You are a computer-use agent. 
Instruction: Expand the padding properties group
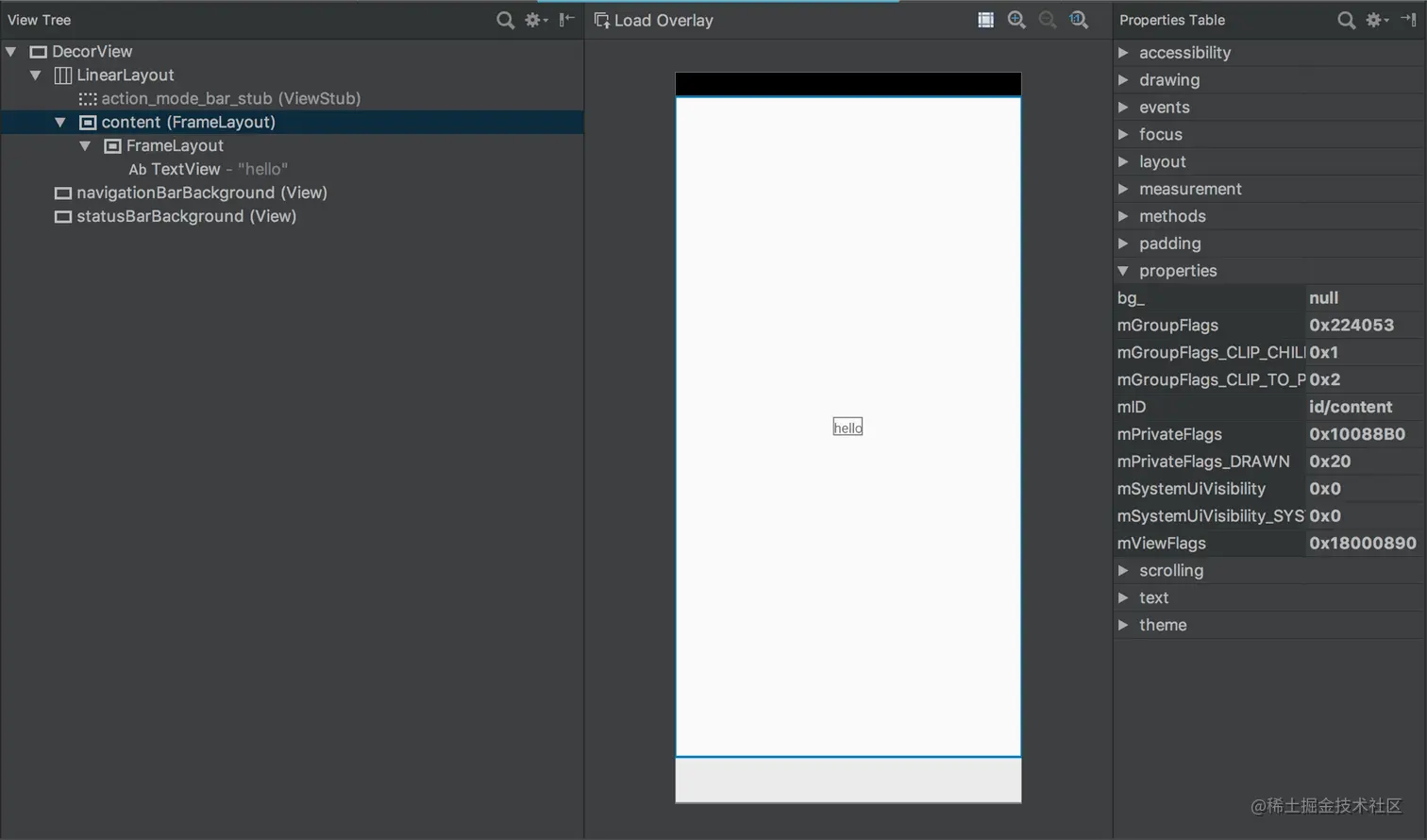tap(1123, 244)
